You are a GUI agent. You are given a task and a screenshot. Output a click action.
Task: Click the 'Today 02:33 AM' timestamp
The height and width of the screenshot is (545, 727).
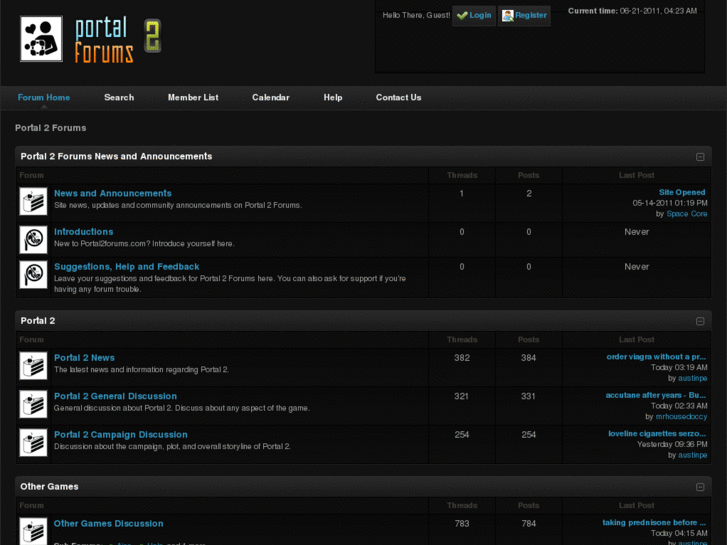[x=679, y=406]
